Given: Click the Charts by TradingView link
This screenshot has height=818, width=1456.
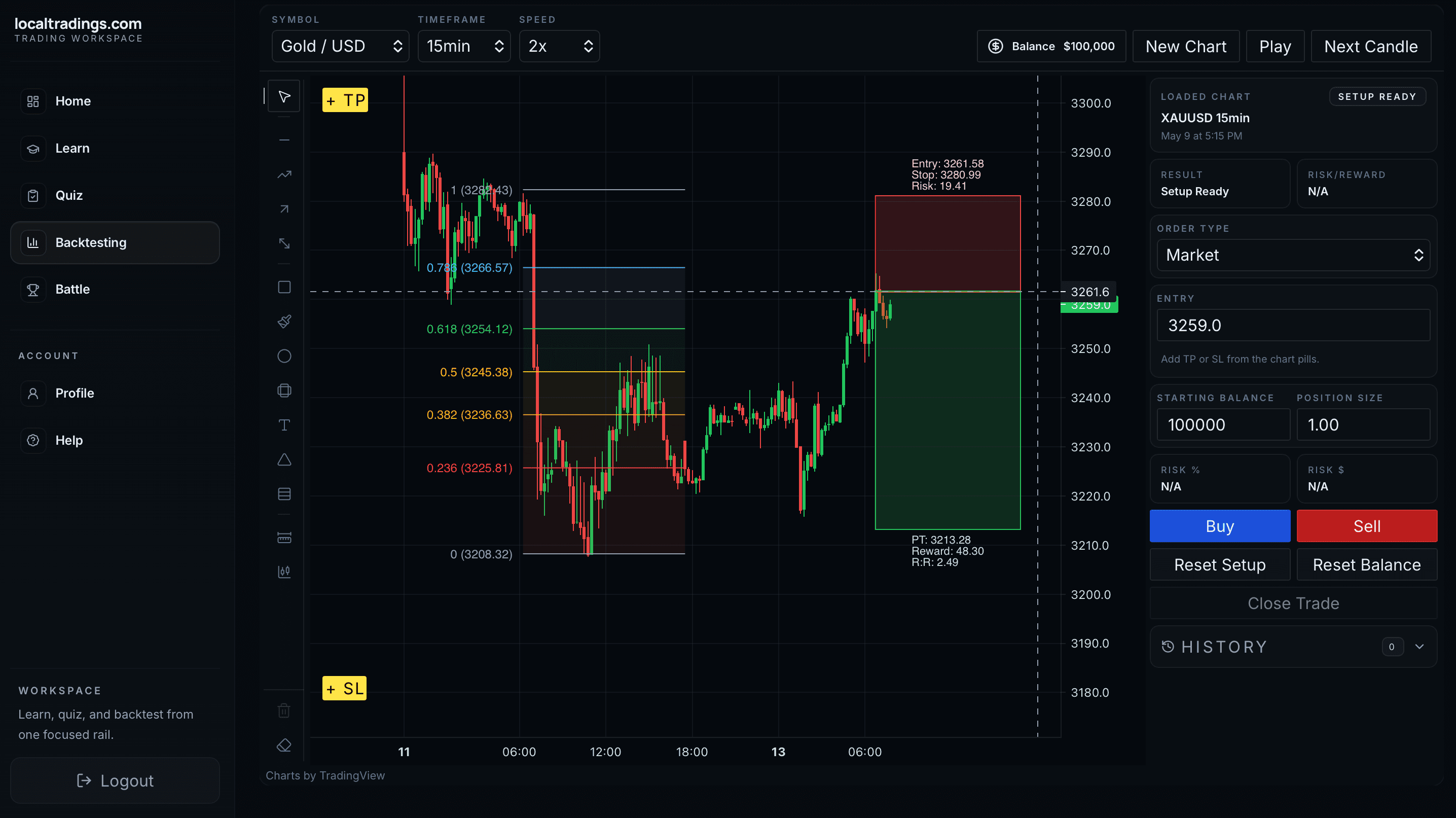Looking at the screenshot, I should click(325, 775).
